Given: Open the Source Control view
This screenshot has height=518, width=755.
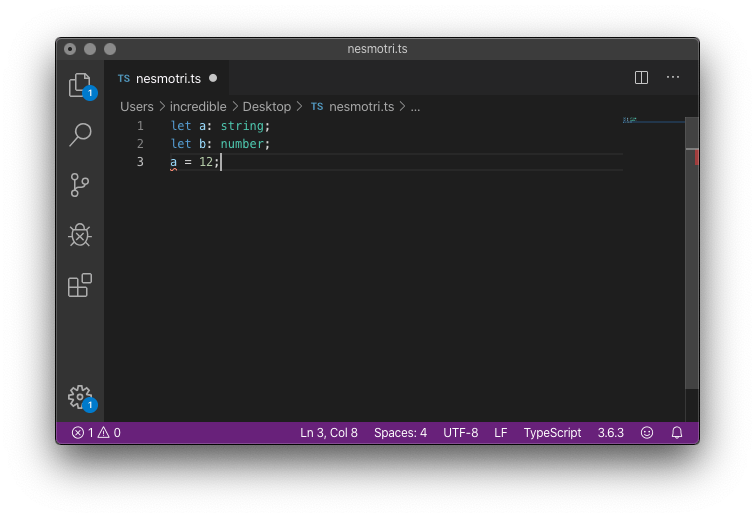Looking at the screenshot, I should [80, 184].
